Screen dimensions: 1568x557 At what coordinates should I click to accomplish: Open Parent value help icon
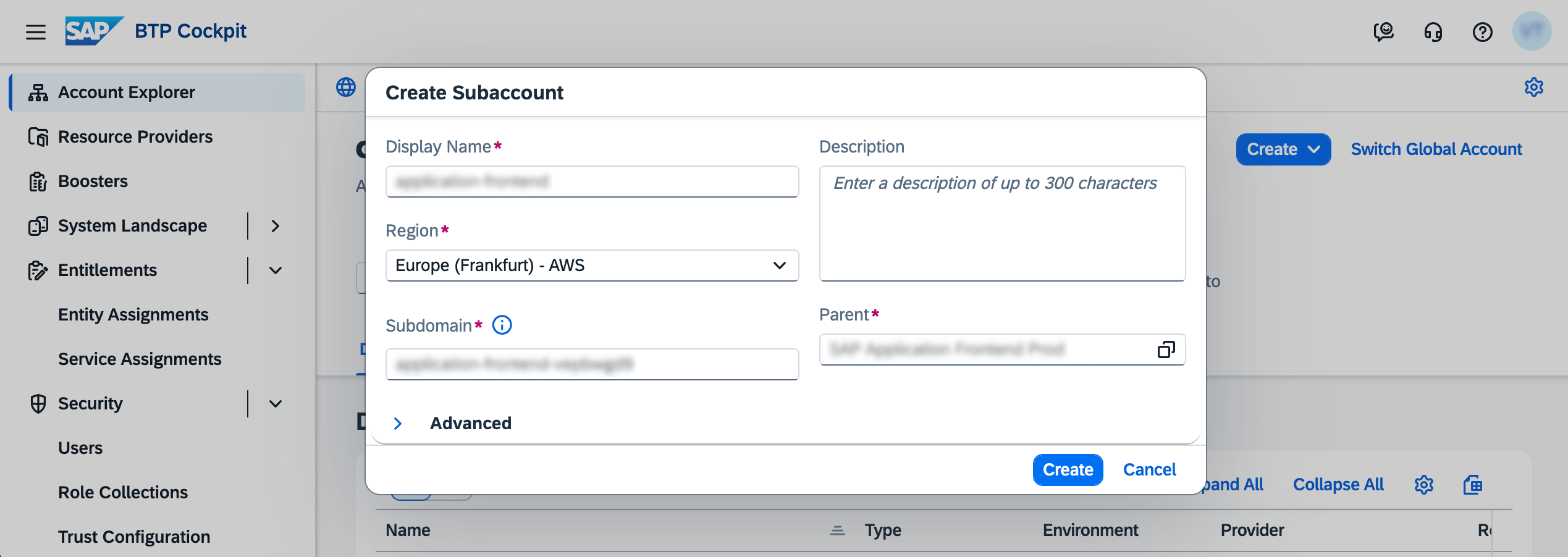coord(1166,350)
